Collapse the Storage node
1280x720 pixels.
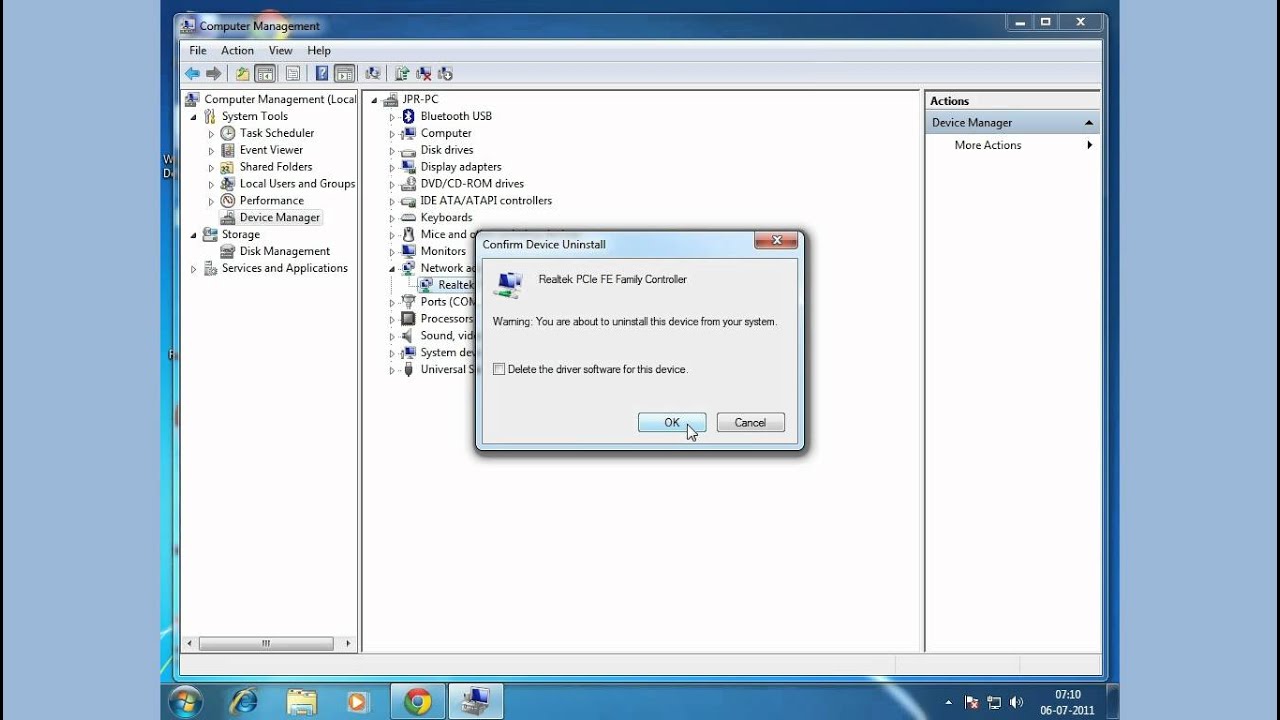pos(193,235)
